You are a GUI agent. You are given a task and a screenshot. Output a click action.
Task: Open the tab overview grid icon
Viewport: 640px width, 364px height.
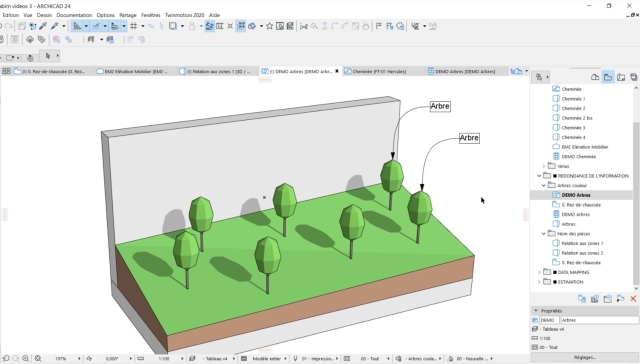pyautogui.click(x=6, y=71)
